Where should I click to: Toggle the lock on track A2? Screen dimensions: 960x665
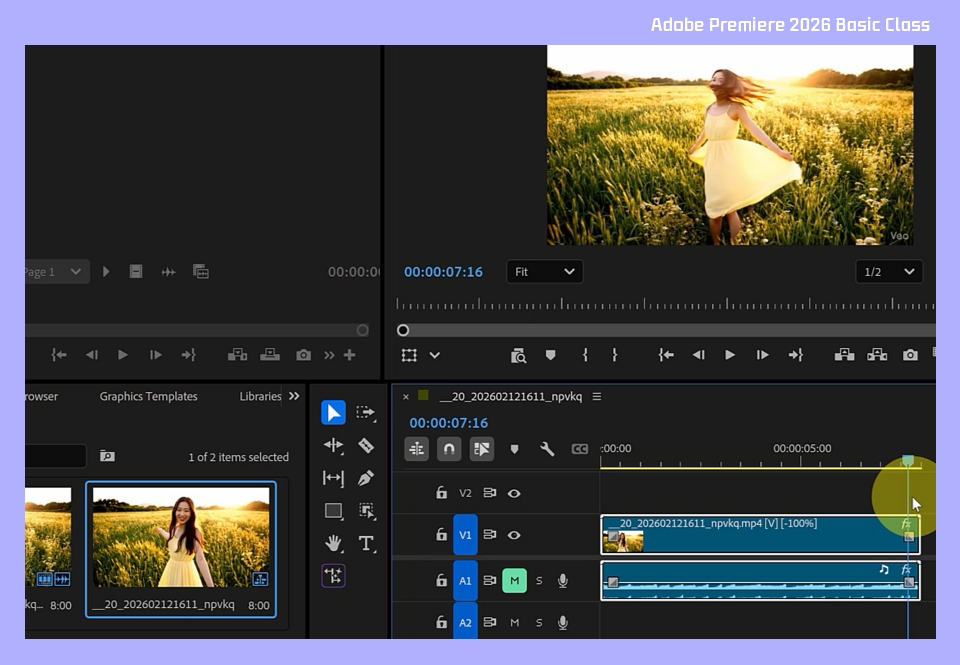[x=441, y=622]
